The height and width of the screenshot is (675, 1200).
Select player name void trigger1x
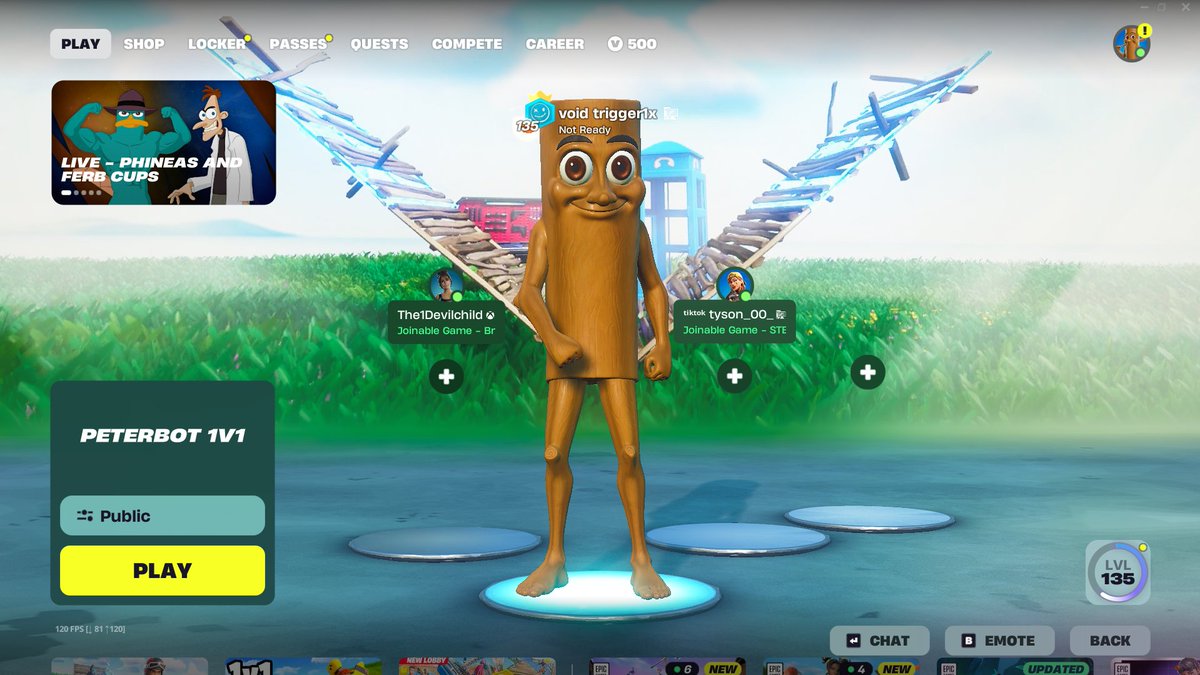607,114
